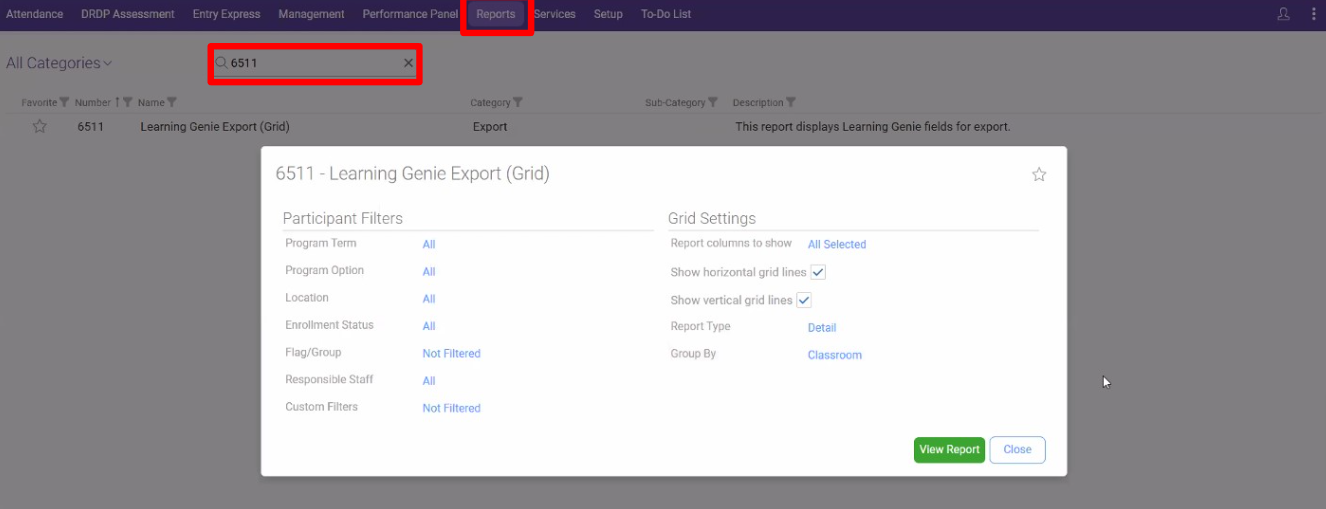Click the Name column header
The image size is (1326, 509).
click(151, 102)
